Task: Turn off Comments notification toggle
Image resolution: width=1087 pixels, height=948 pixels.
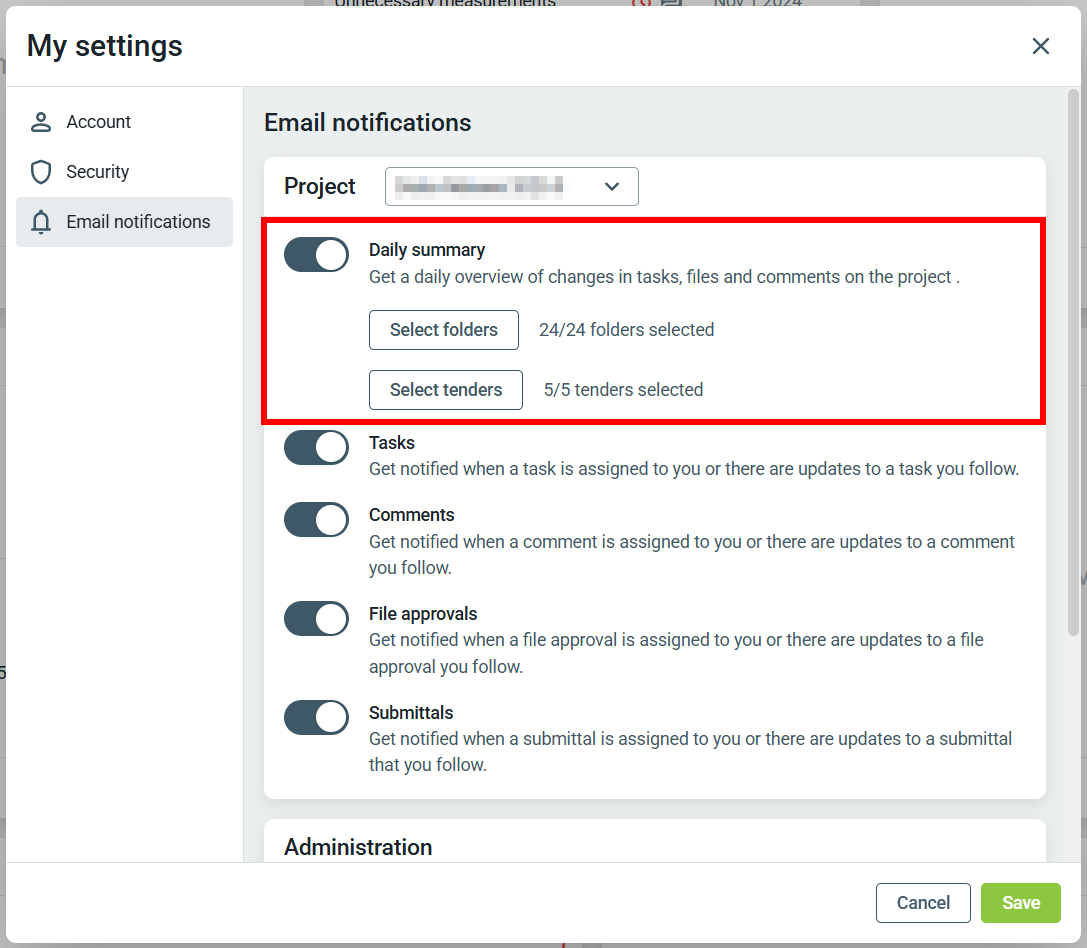Action: 316,520
